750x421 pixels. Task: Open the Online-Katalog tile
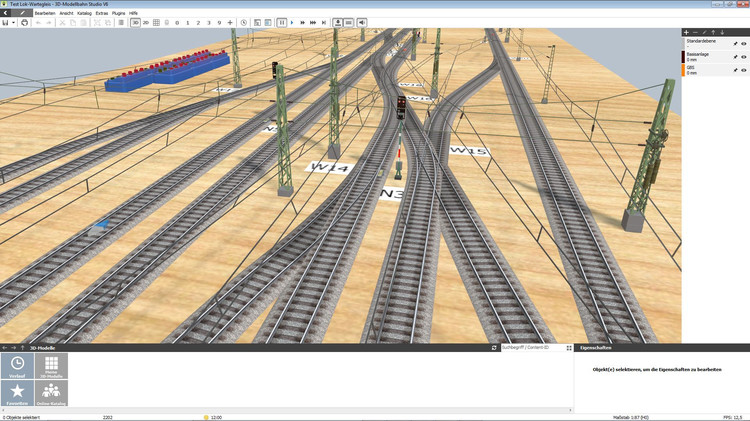point(50,393)
